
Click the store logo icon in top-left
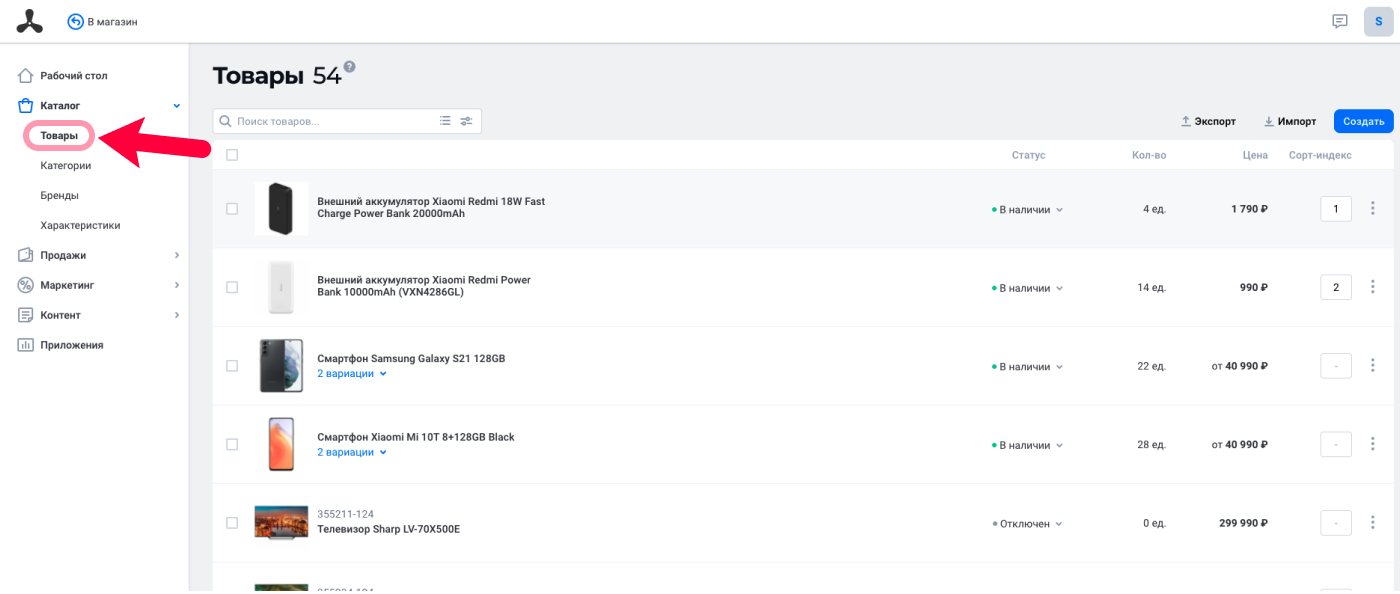[x=29, y=21]
